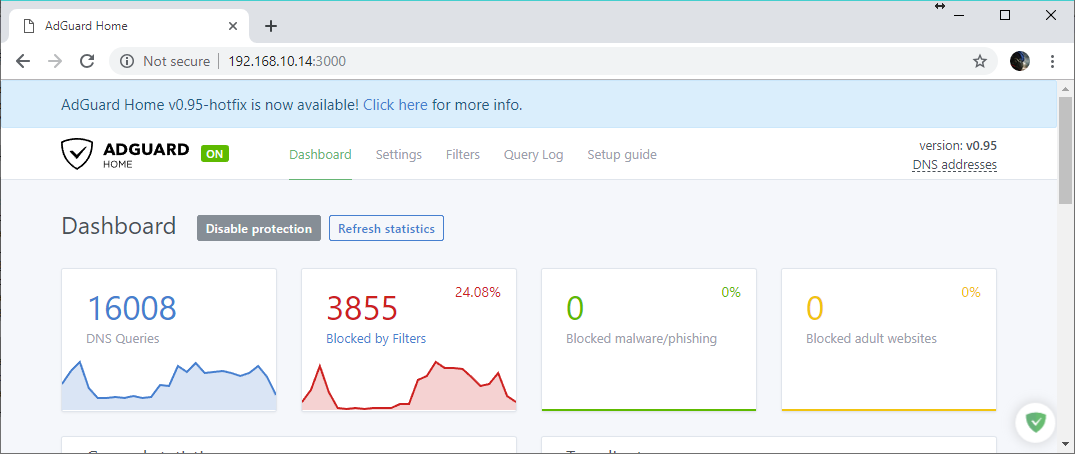This screenshot has width=1075, height=454.
Task: Click the 3855 blocked count
Action: click(362, 309)
